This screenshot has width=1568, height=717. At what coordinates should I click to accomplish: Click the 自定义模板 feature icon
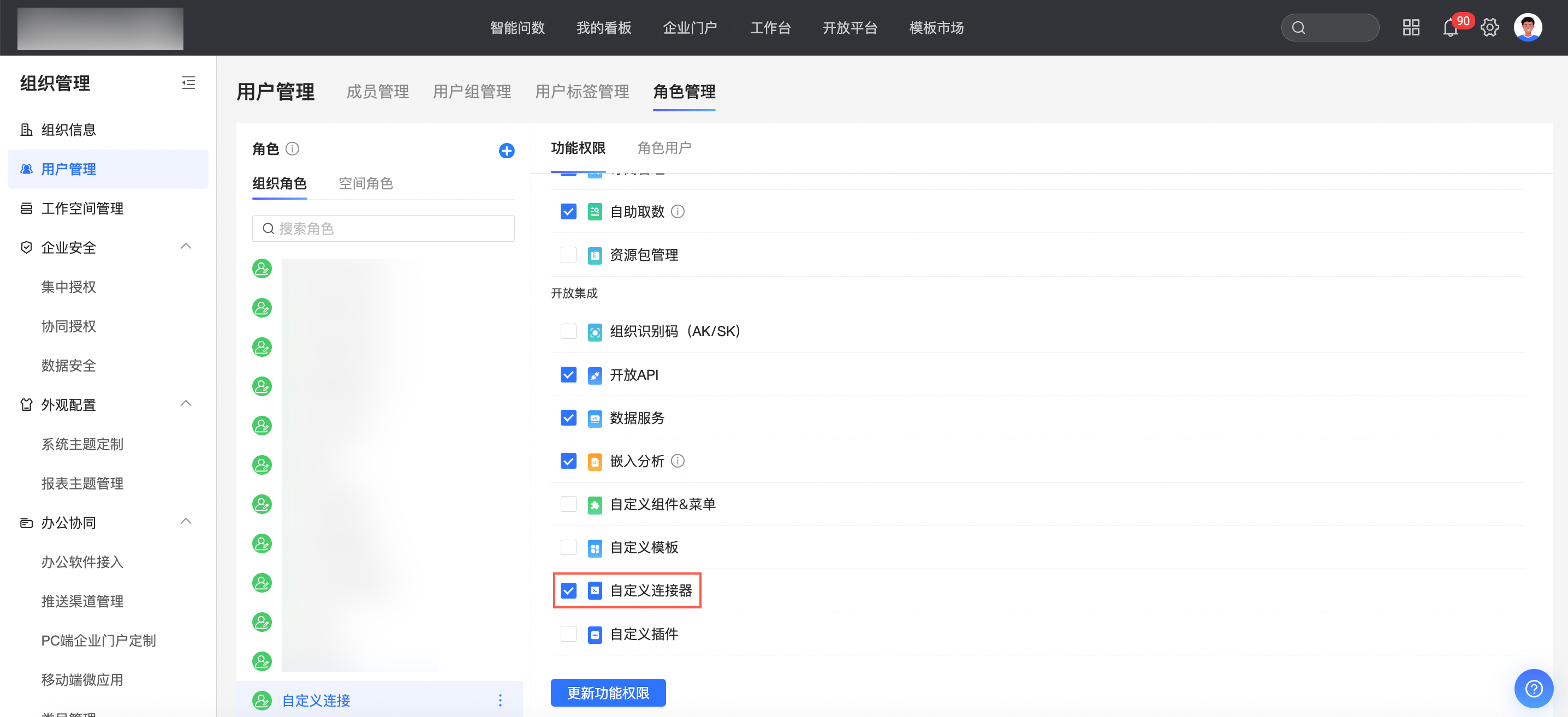[x=595, y=548]
